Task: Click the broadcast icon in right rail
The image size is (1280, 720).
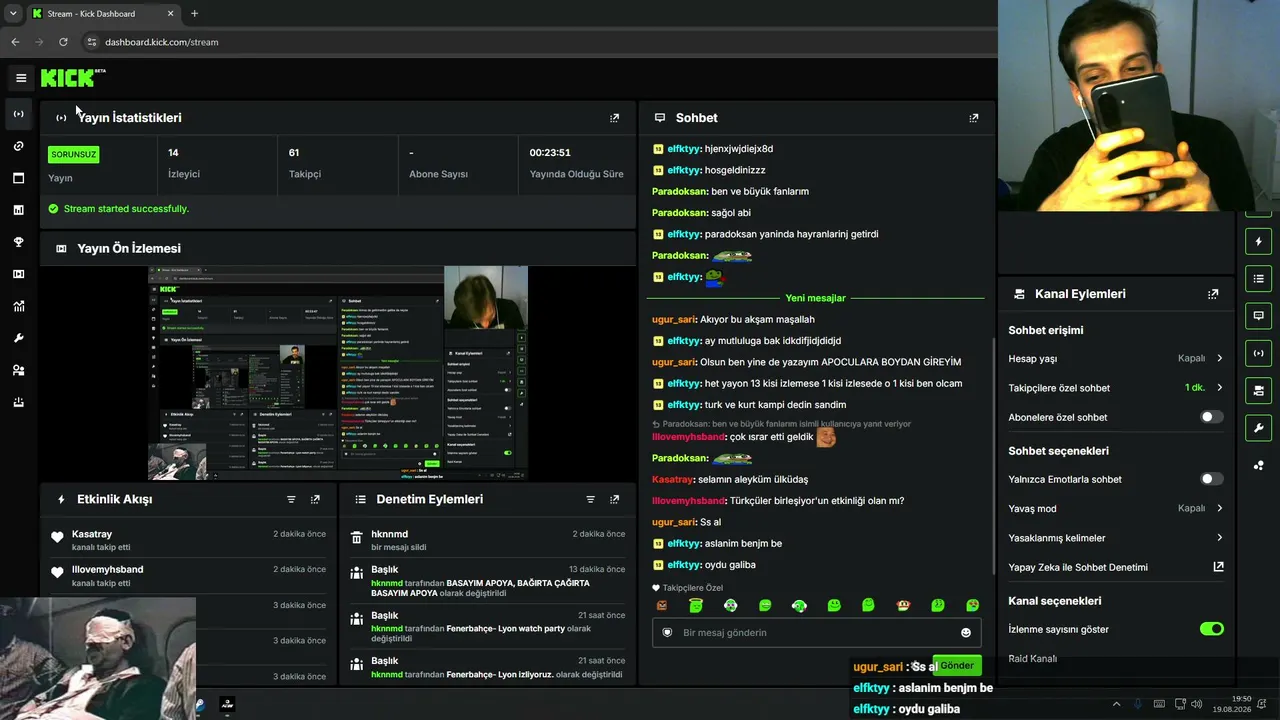Action: (1259, 353)
